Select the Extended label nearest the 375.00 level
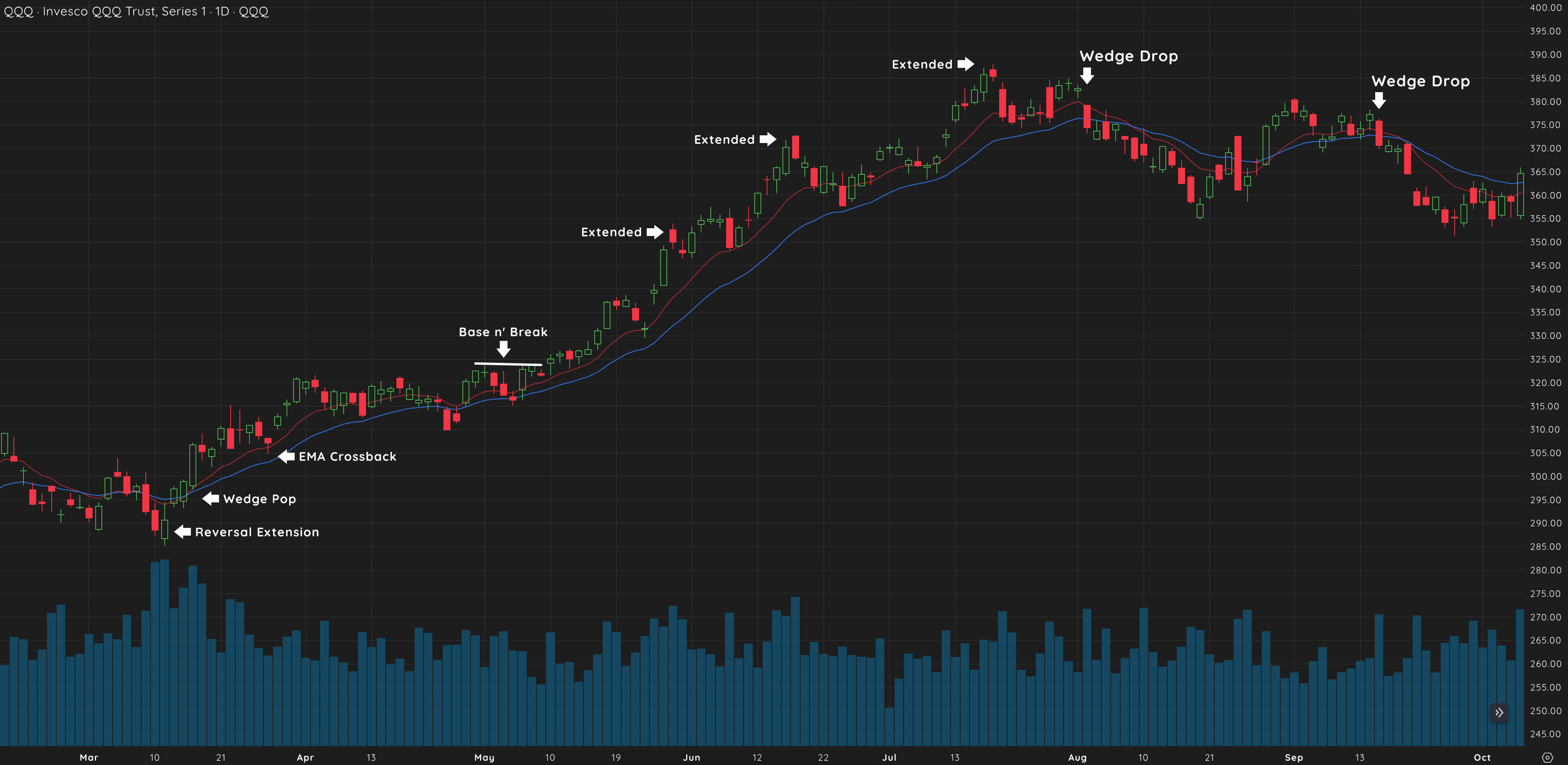The image size is (1568, 765). pos(724,140)
